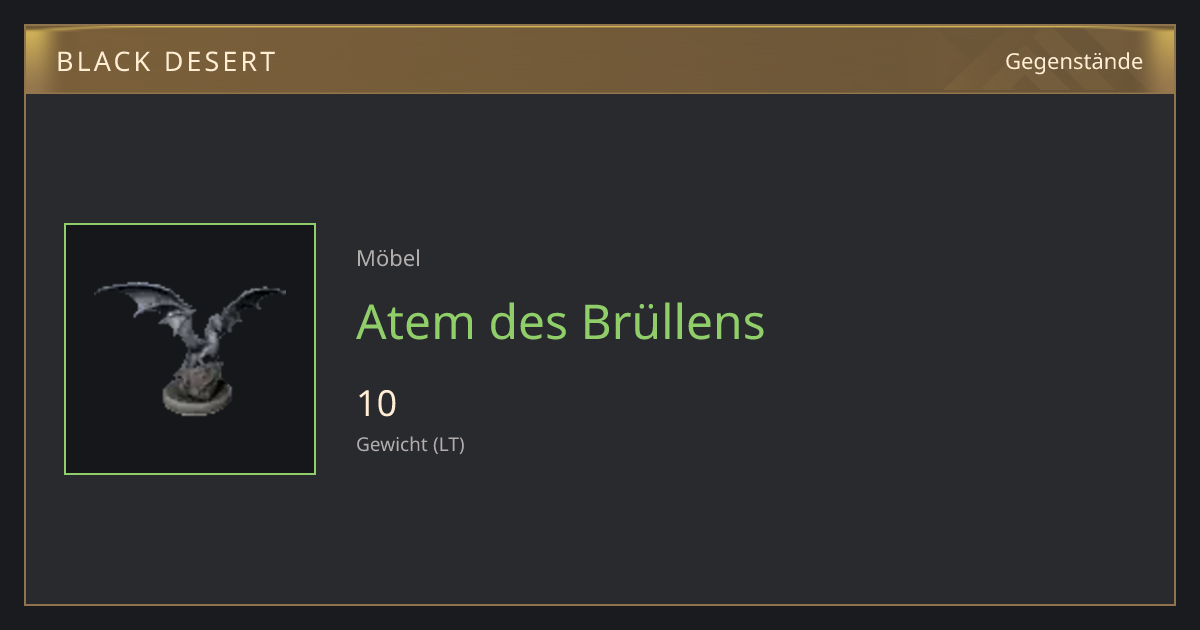This screenshot has height=630, width=1200.
Task: Click the weight value 10
Action: click(x=377, y=404)
